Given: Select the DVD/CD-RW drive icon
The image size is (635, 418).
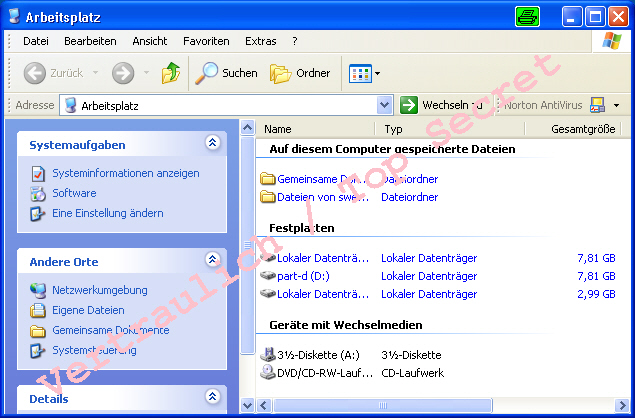Looking at the screenshot, I should point(269,373).
